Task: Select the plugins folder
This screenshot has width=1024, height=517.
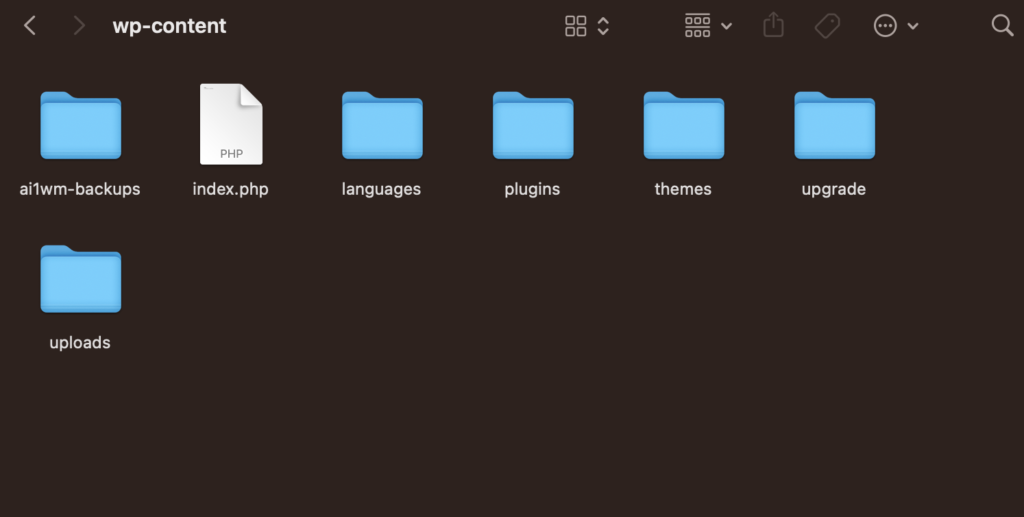Action: pyautogui.click(x=532, y=126)
